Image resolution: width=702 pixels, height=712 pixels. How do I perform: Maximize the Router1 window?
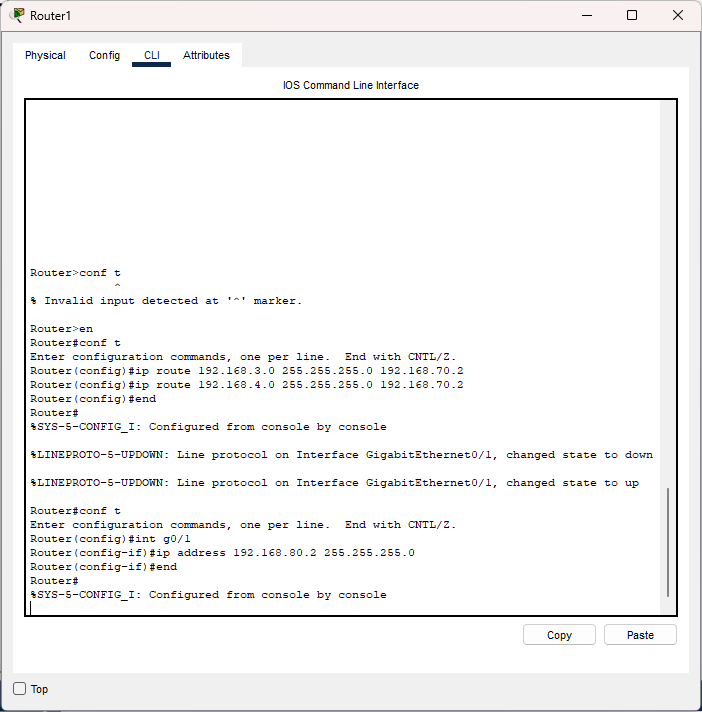click(x=632, y=15)
